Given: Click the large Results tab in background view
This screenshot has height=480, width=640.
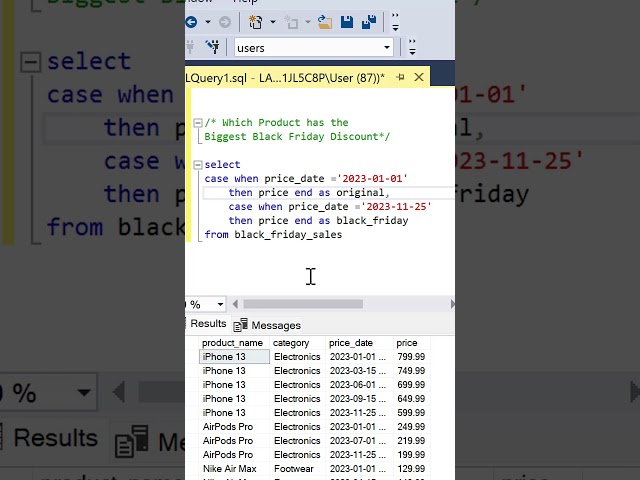Looking at the screenshot, I should coord(56,438).
